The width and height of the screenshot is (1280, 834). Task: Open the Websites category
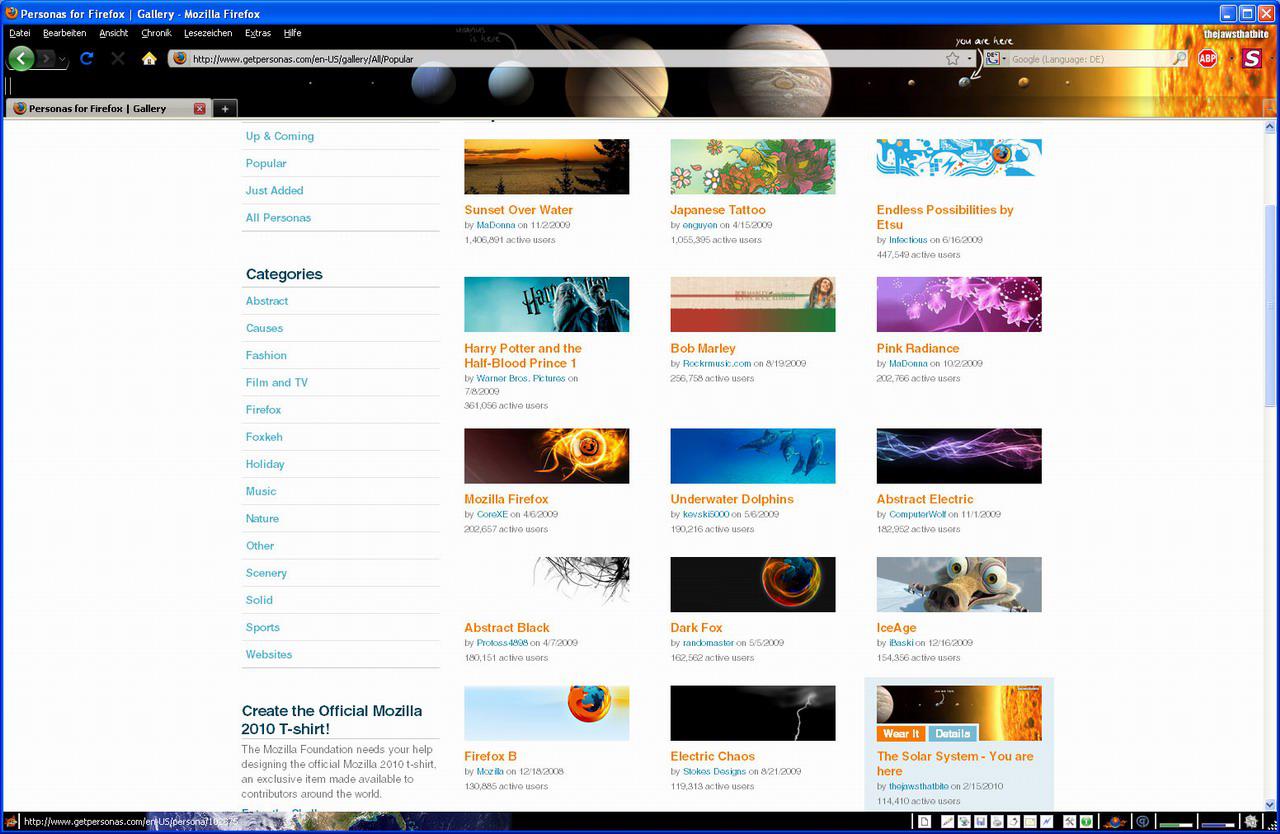269,654
